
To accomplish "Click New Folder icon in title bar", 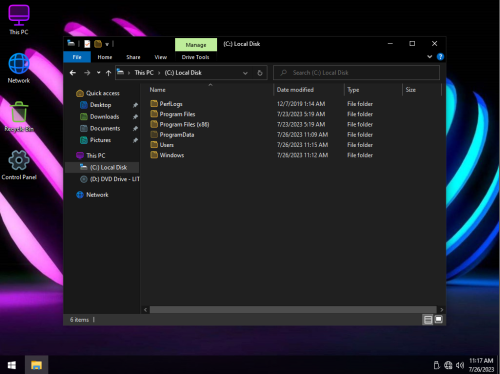I will tap(98, 44).
